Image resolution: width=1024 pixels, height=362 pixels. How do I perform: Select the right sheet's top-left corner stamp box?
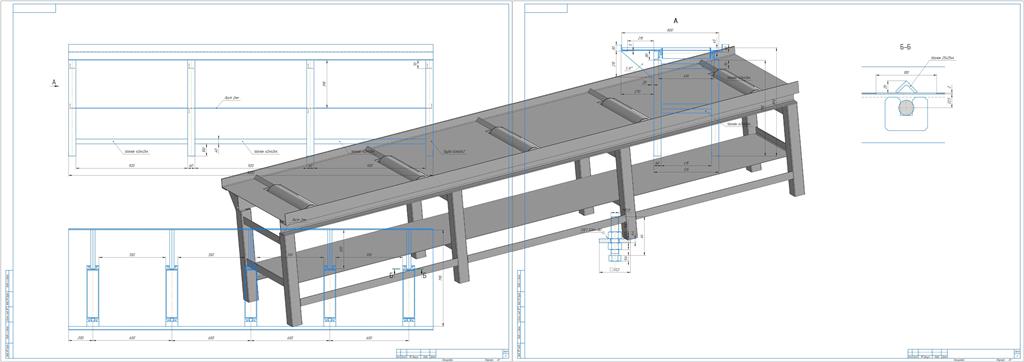click(546, 8)
